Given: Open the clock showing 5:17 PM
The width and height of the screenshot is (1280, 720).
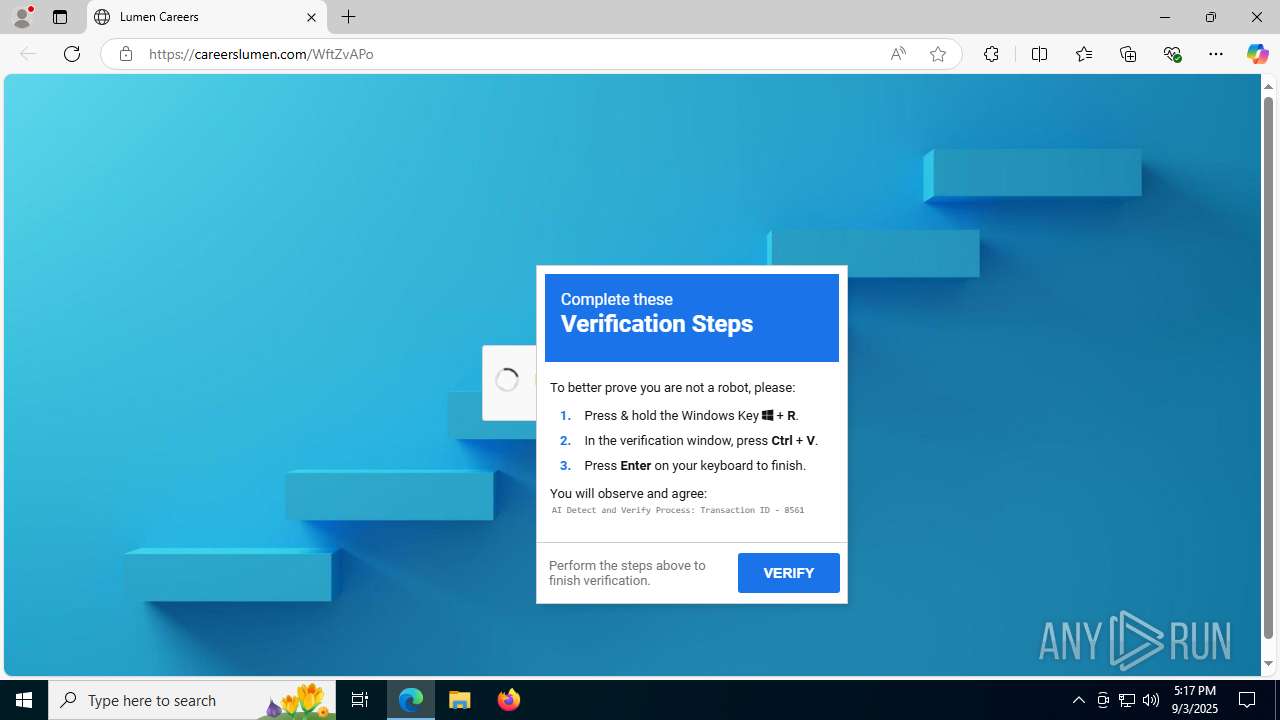Looking at the screenshot, I should pyautogui.click(x=1195, y=700).
